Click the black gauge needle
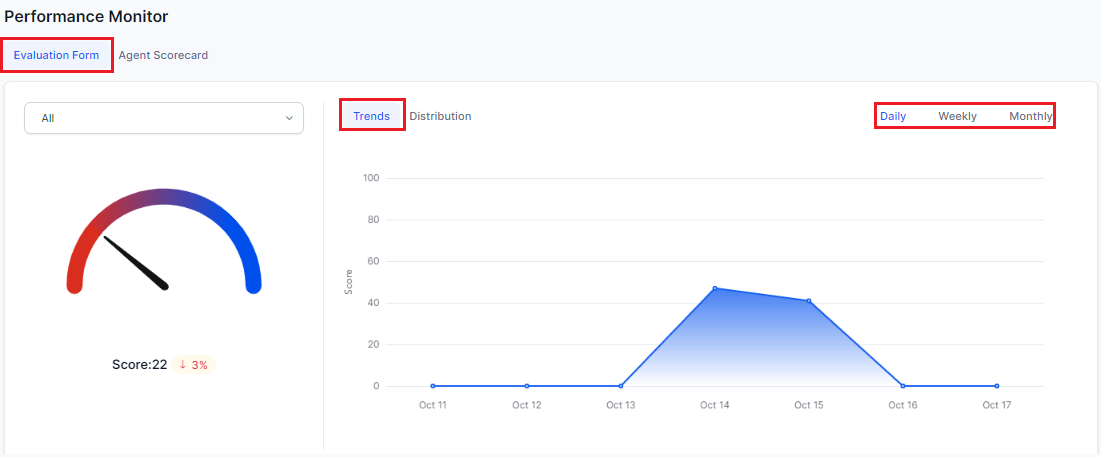 (136, 263)
